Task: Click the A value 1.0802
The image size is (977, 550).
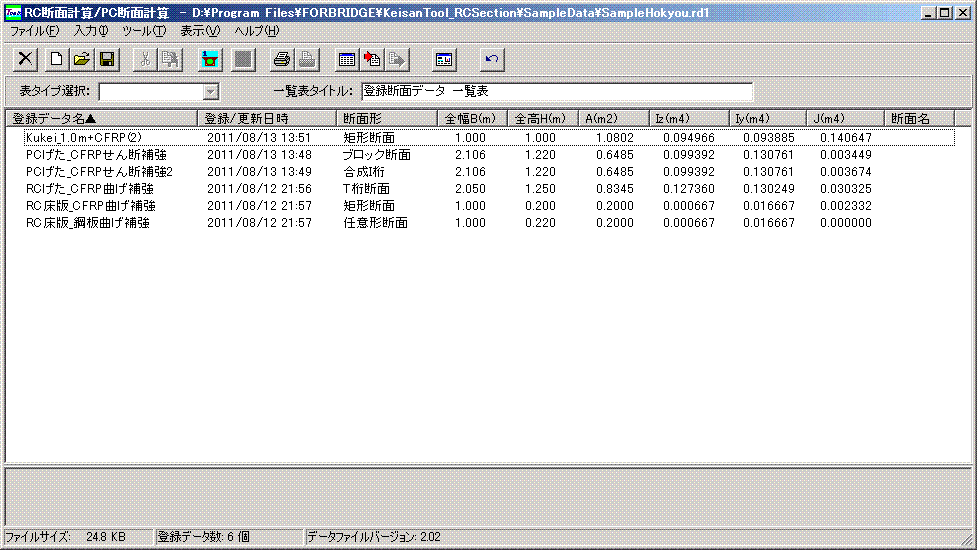Action: (x=614, y=138)
